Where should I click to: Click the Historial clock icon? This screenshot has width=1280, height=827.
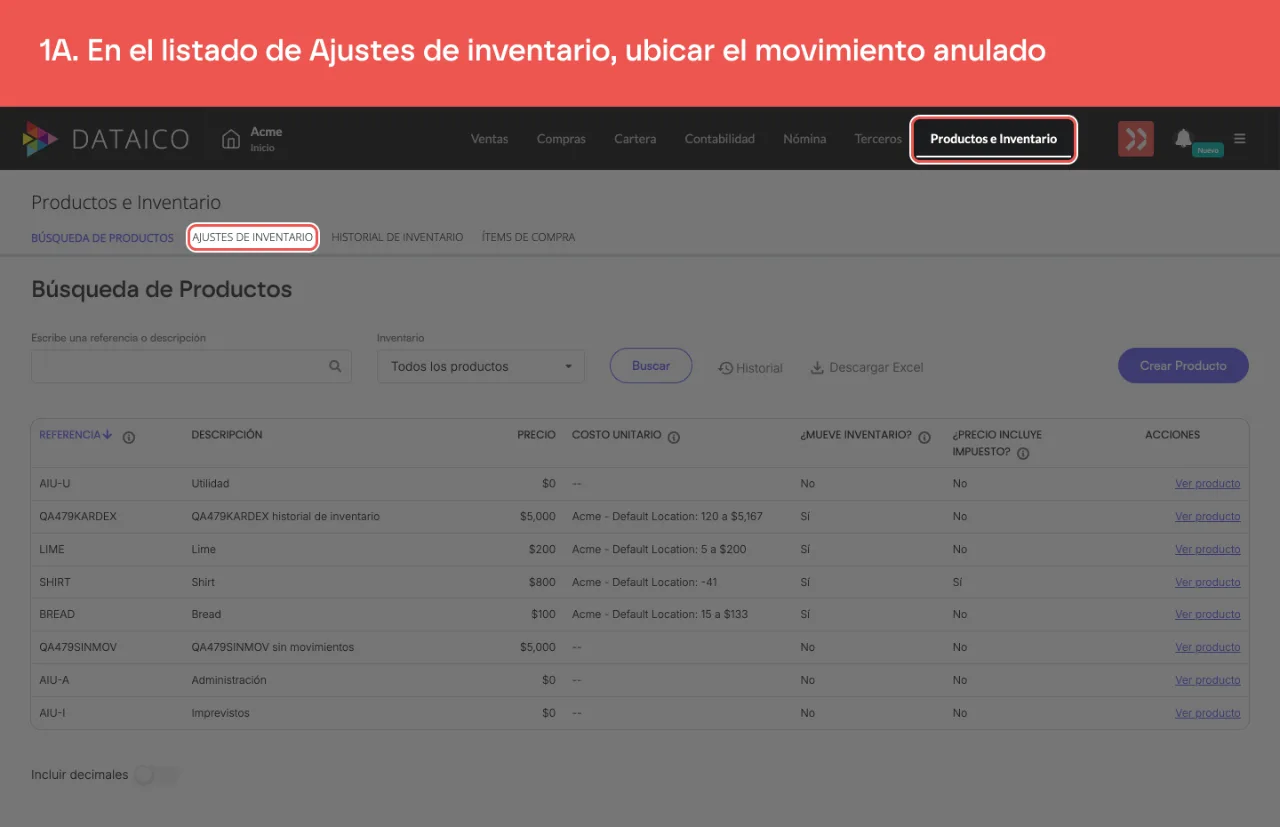[726, 368]
